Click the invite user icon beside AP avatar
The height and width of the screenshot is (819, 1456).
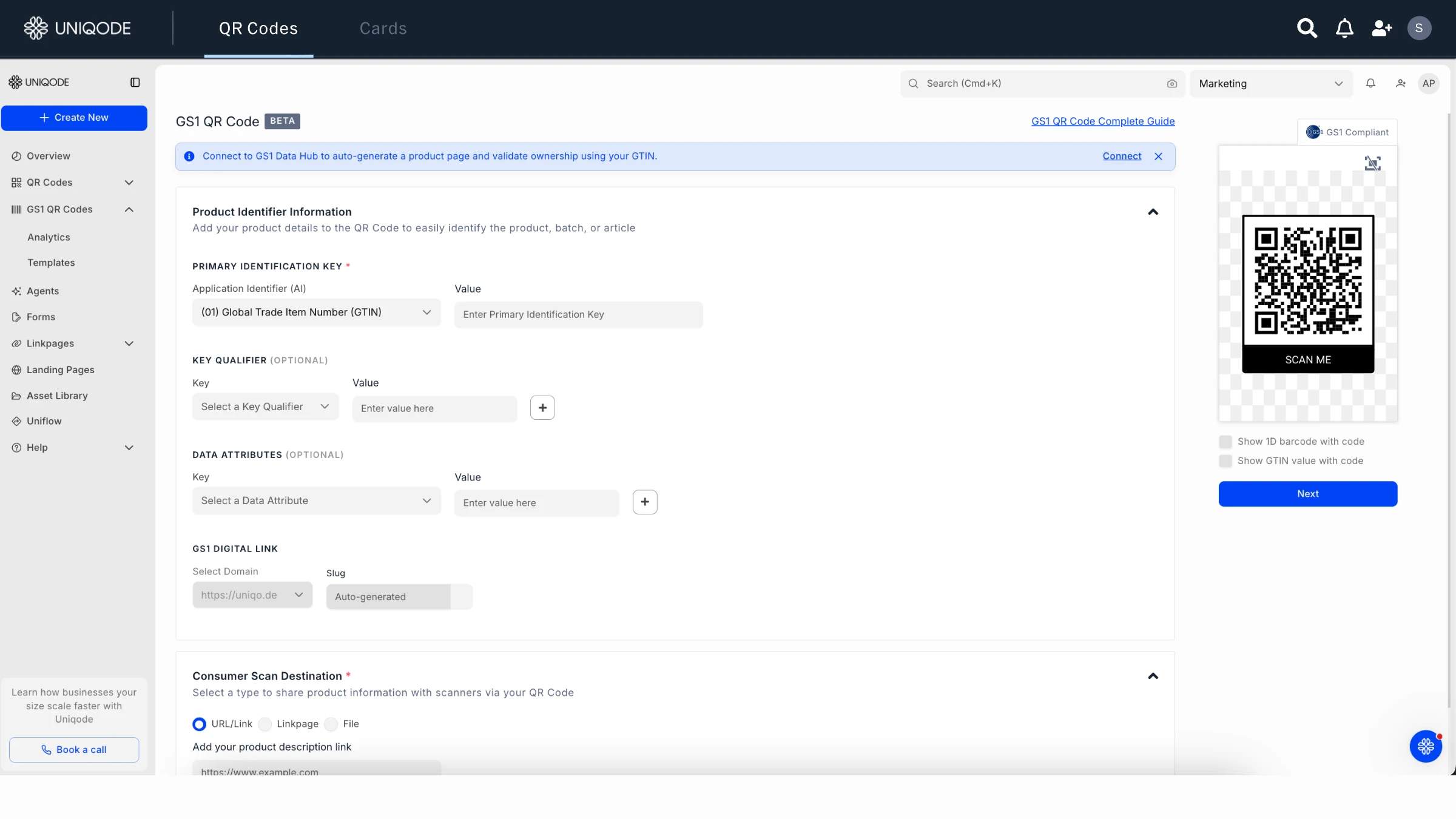point(1400,84)
